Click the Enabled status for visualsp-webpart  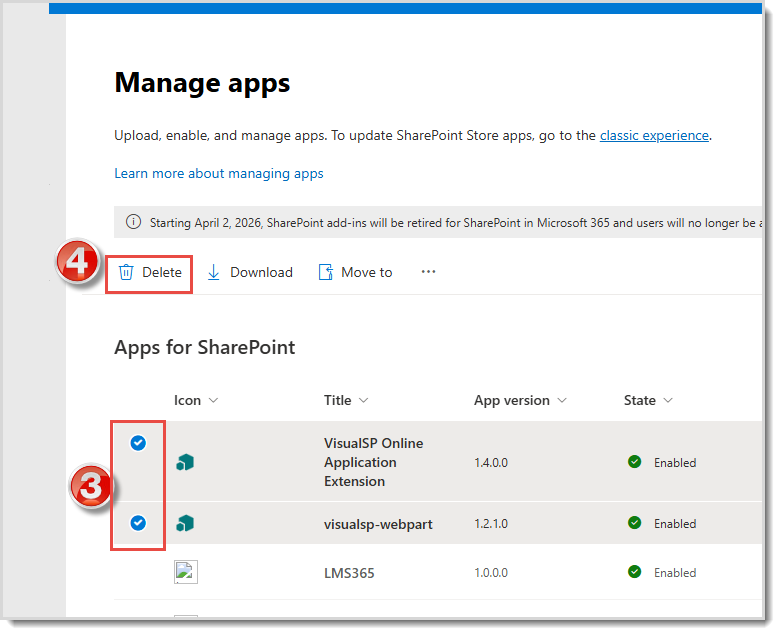point(674,524)
